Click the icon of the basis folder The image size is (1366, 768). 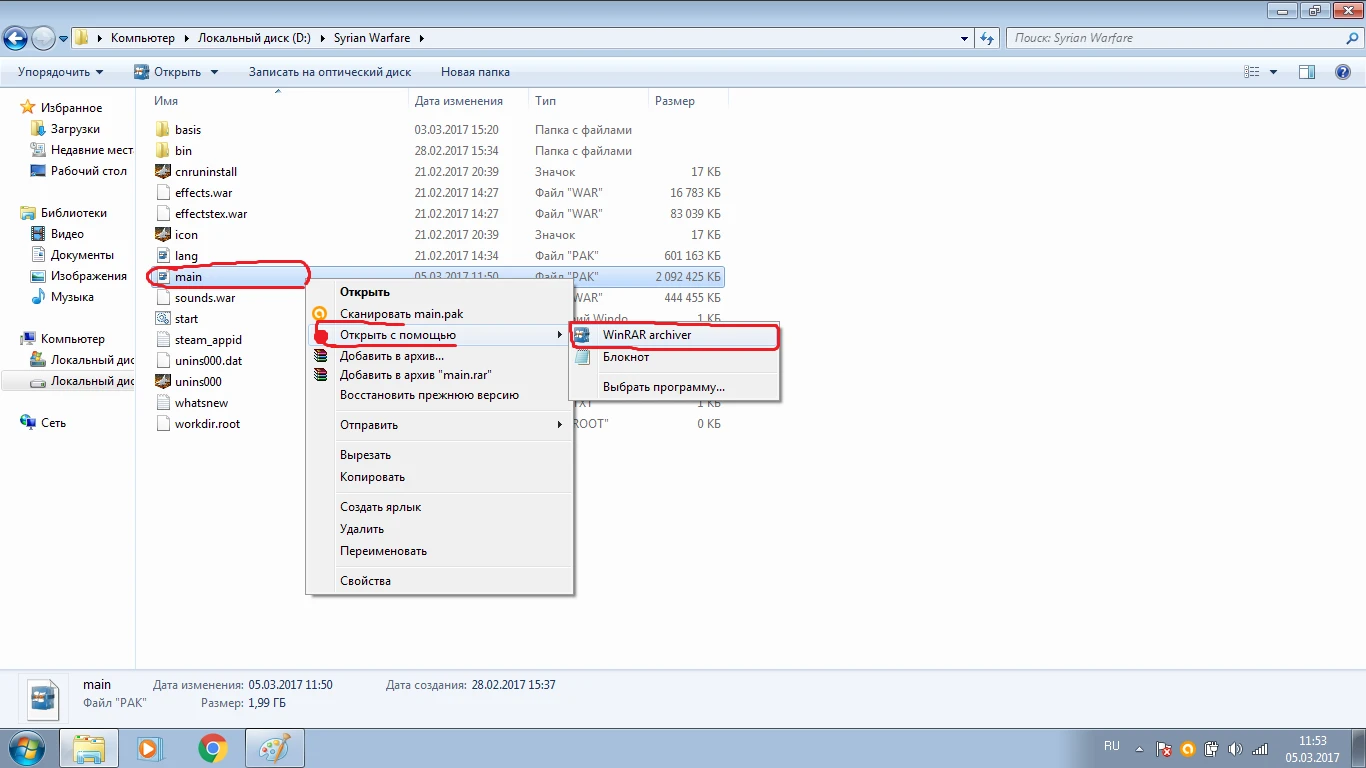[x=164, y=130]
